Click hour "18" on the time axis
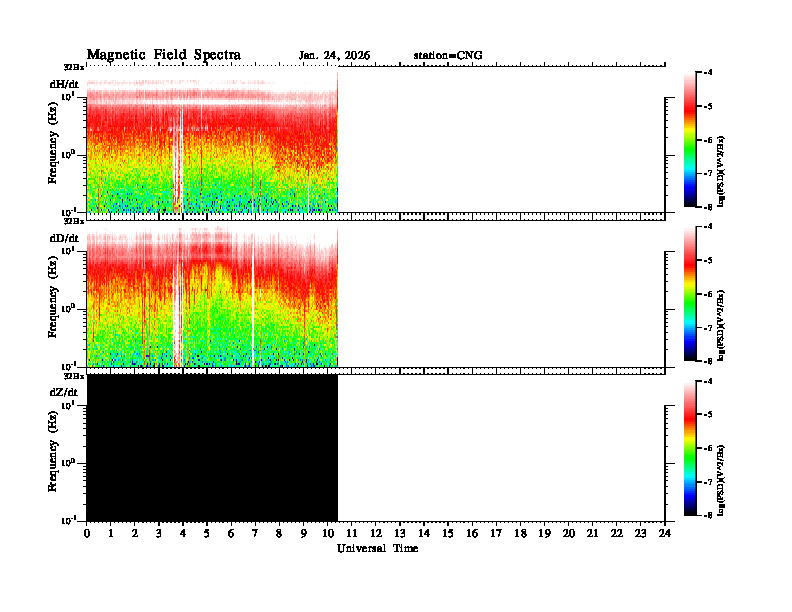This screenshot has height=612, width=792. (x=520, y=534)
